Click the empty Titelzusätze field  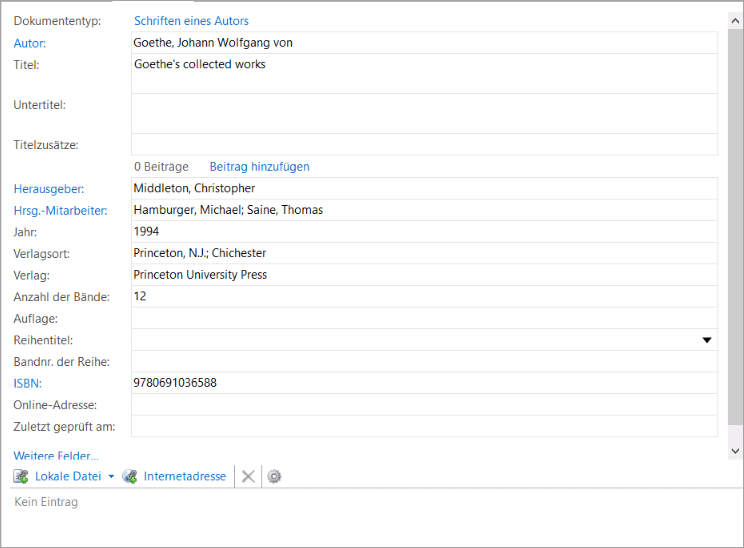click(424, 144)
